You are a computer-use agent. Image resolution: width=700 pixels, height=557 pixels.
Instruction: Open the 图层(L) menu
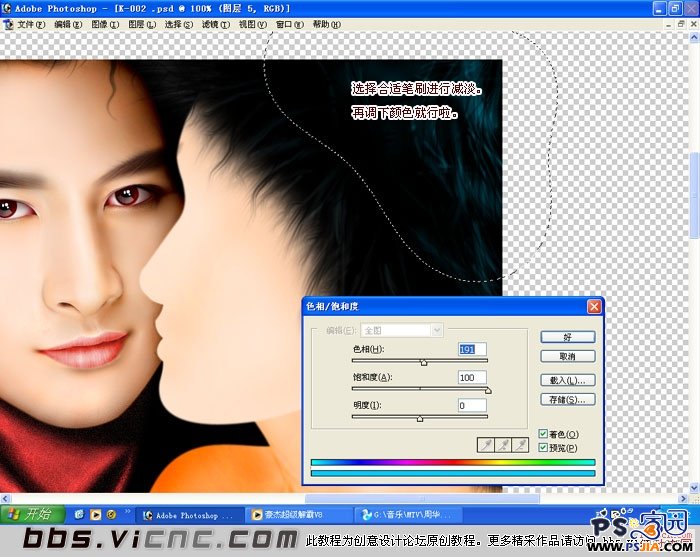click(x=142, y=25)
